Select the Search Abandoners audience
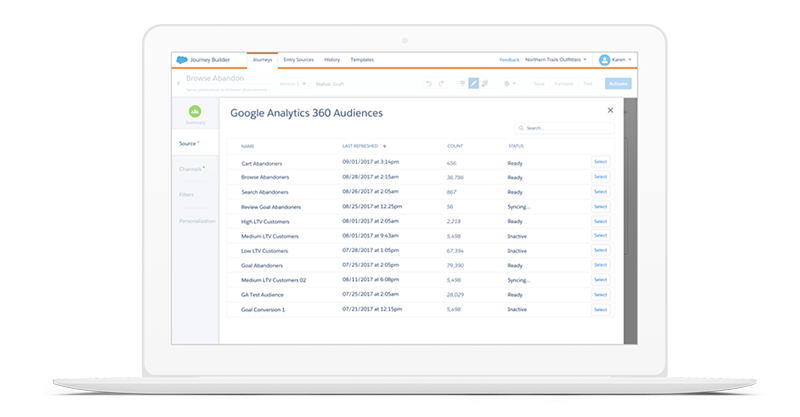This screenshot has height=417, width=800. tap(601, 191)
